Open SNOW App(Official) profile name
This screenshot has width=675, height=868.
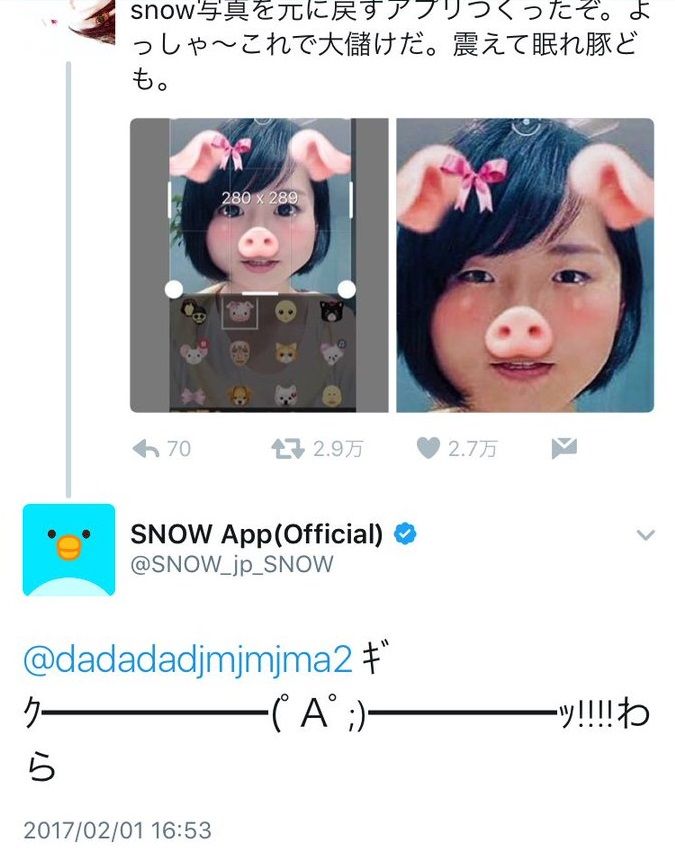tap(256, 534)
